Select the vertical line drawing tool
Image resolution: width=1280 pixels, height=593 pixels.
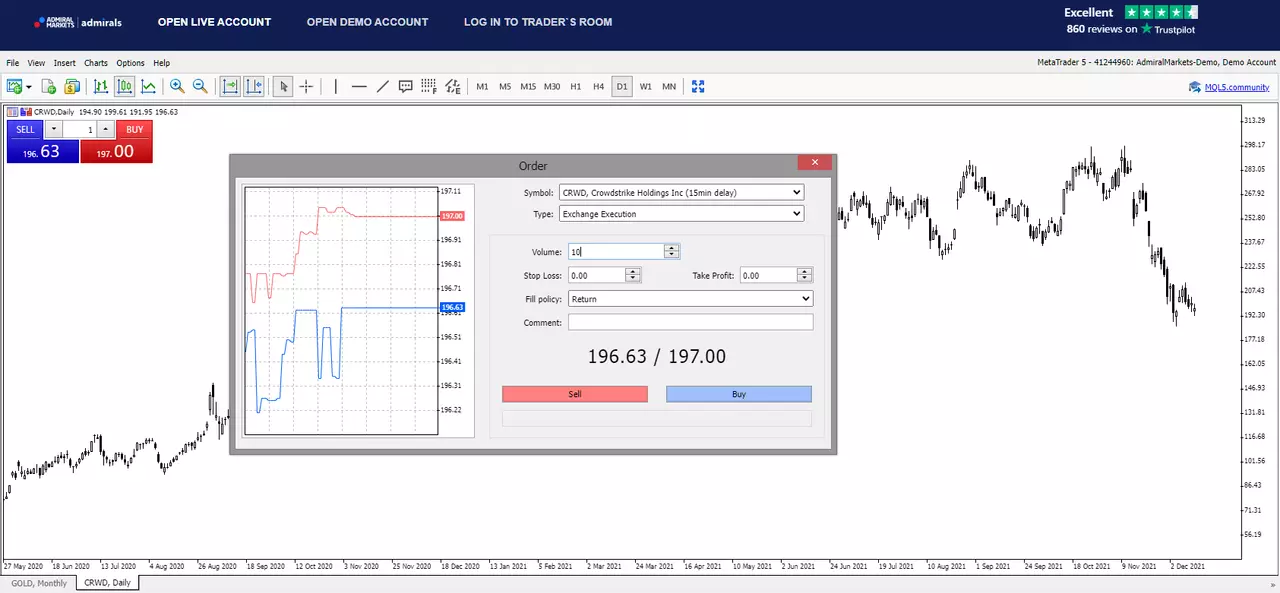click(x=336, y=87)
